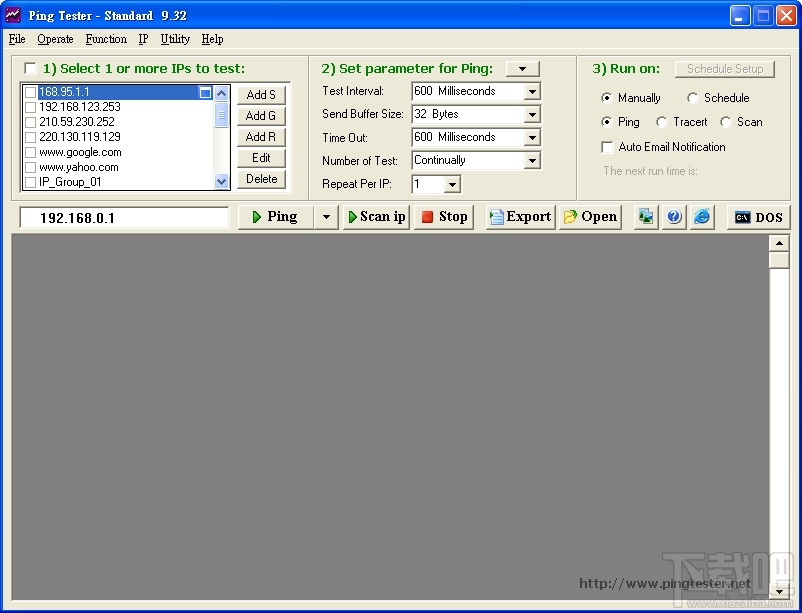Select the Manually run option
Screen dimensions: 802x613
[607, 97]
